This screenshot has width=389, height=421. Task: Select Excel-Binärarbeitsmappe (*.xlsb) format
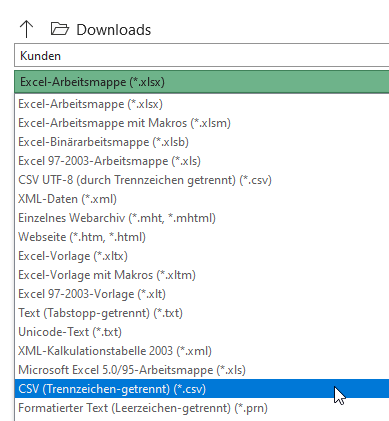pyautogui.click(x=202, y=142)
